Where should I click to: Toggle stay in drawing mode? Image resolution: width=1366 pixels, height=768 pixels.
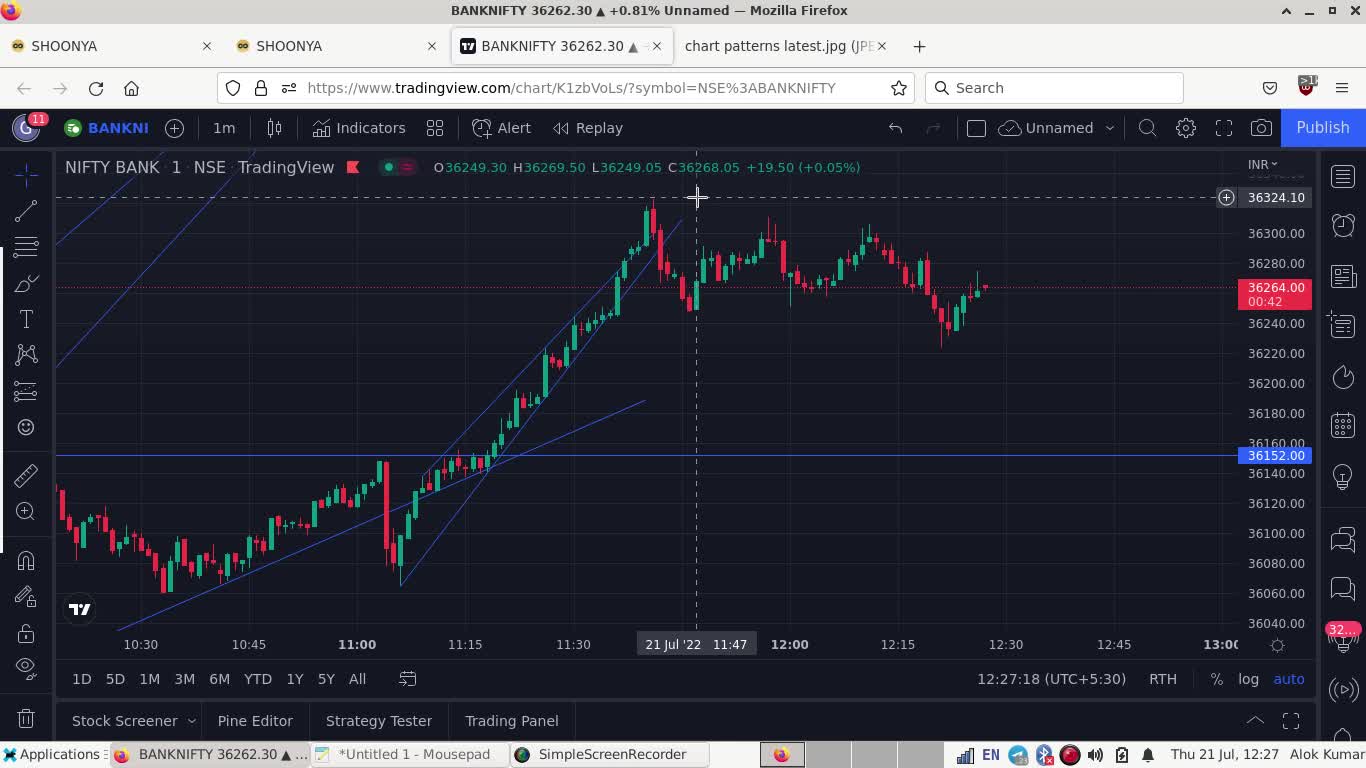coord(26,597)
